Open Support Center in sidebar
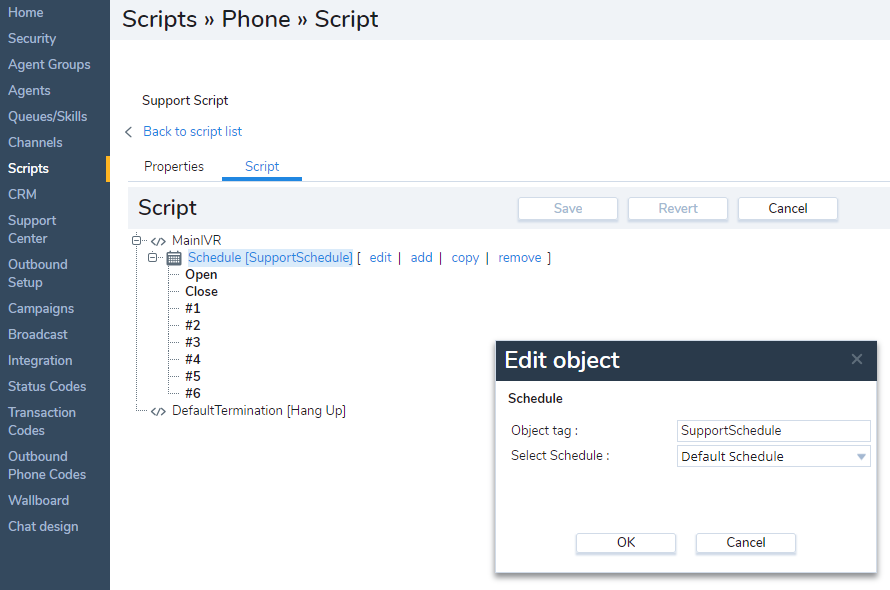 (32, 229)
